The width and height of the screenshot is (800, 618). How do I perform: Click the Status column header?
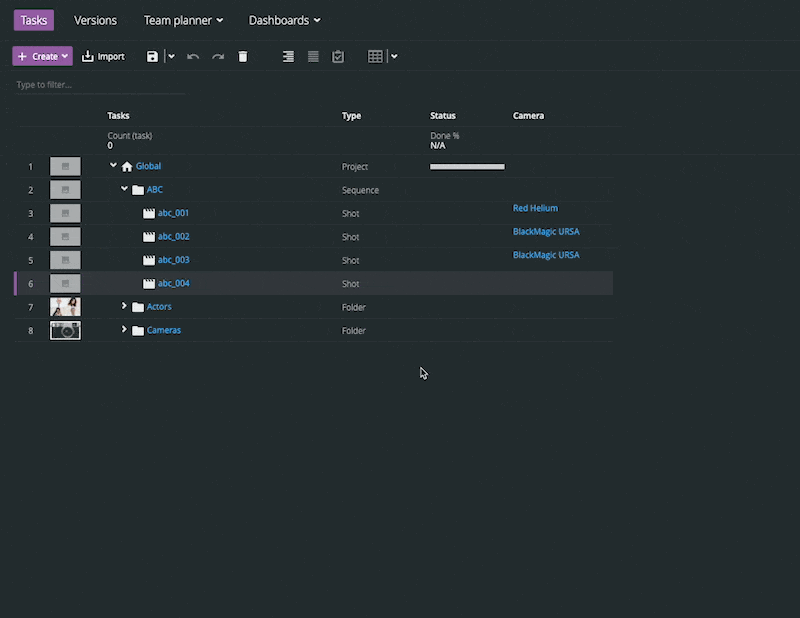click(443, 116)
